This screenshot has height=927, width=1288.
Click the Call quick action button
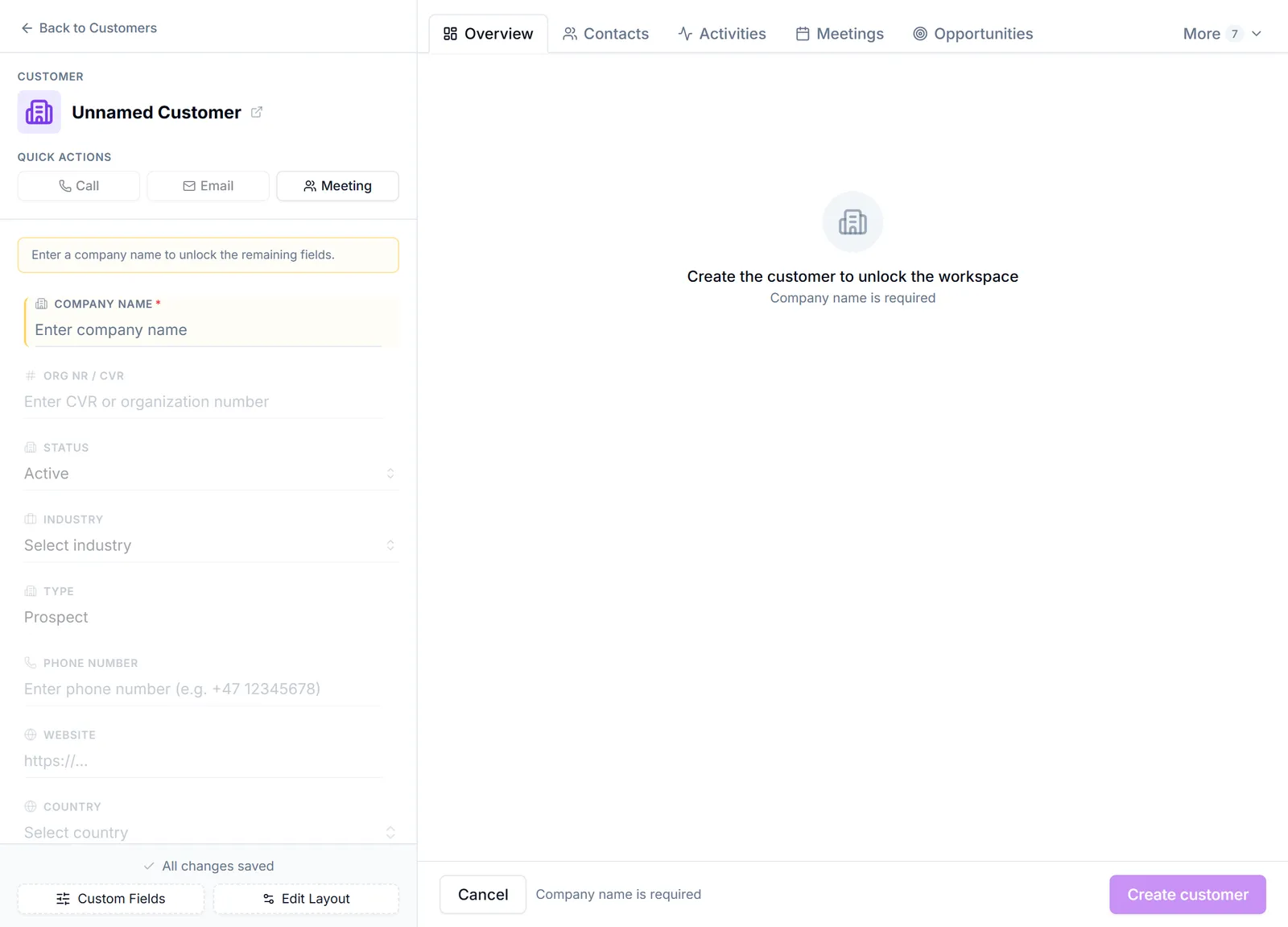point(79,186)
